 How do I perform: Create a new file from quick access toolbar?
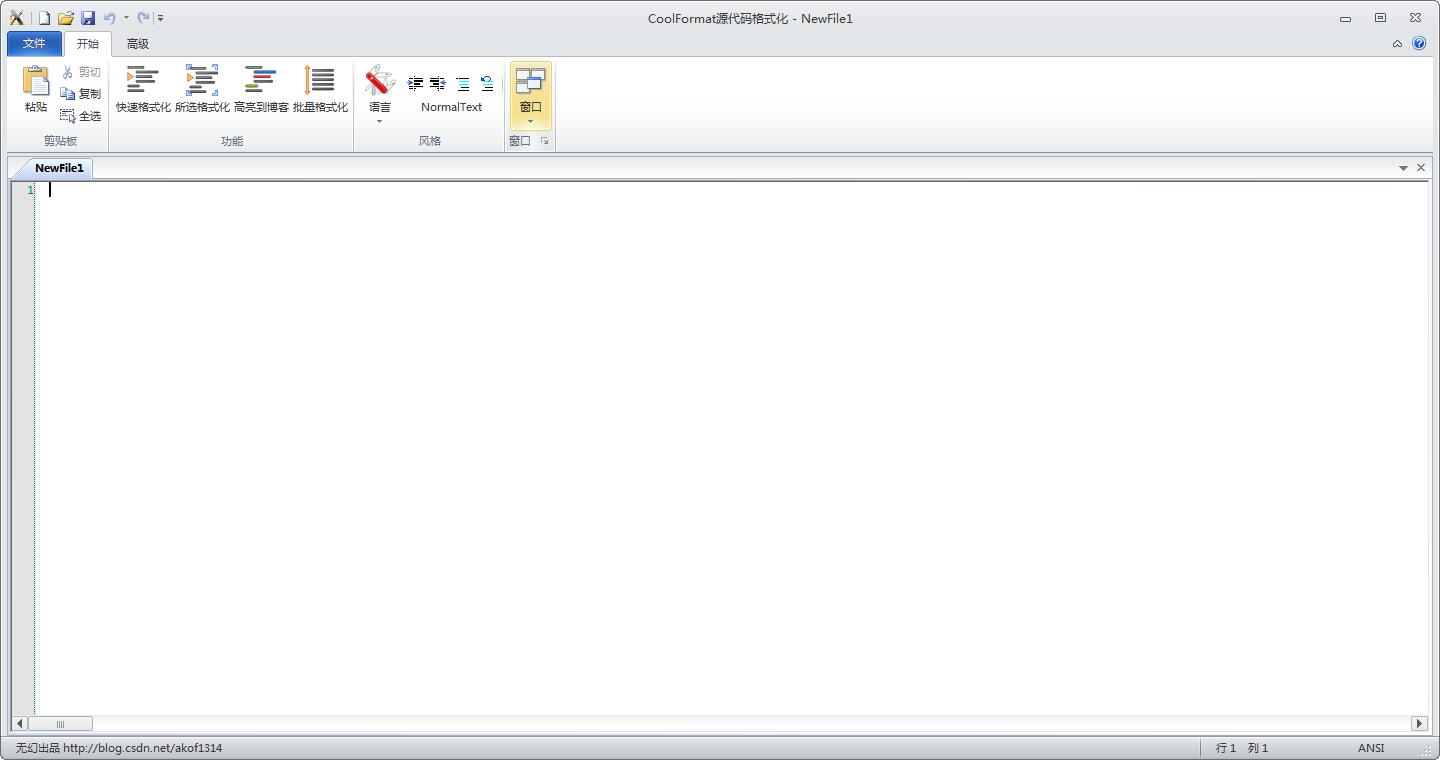pyautogui.click(x=44, y=18)
